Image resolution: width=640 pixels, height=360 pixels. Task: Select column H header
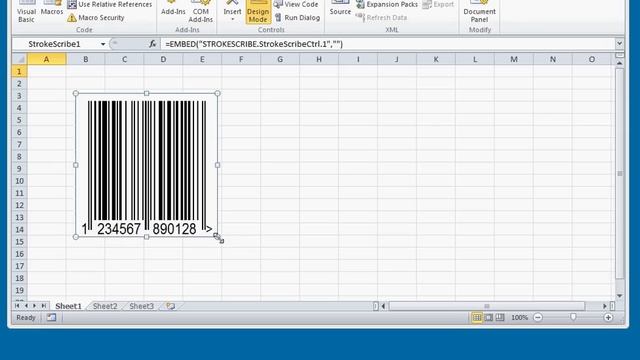(x=319, y=60)
